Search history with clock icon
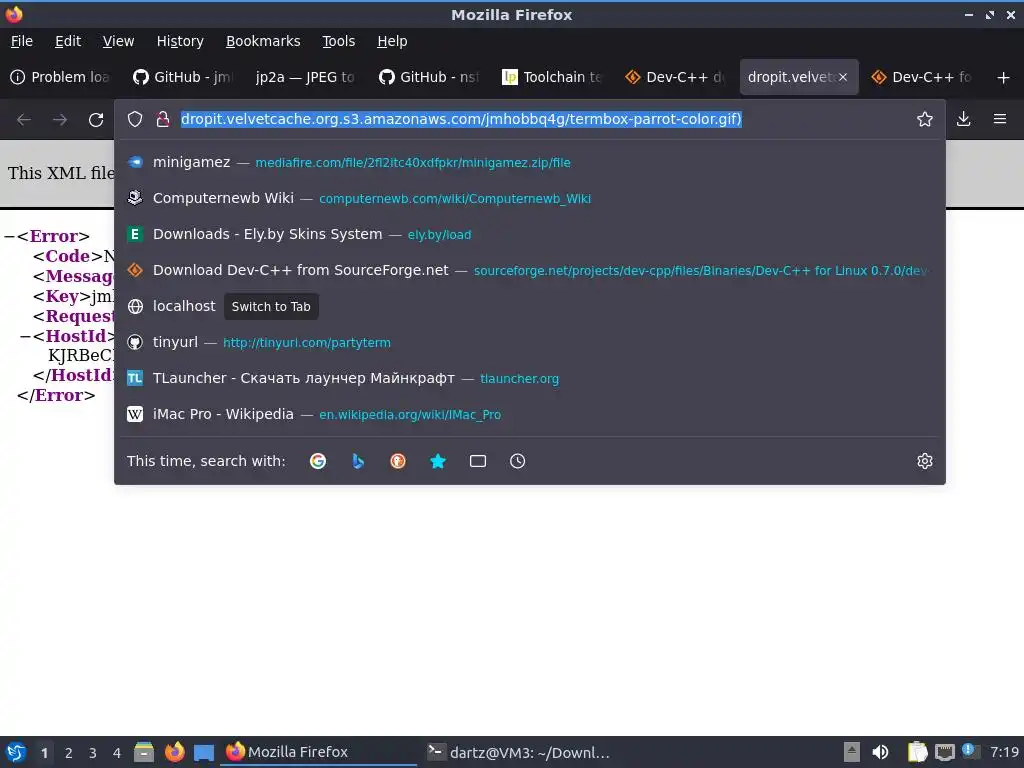Image resolution: width=1024 pixels, height=768 pixels. tap(517, 461)
